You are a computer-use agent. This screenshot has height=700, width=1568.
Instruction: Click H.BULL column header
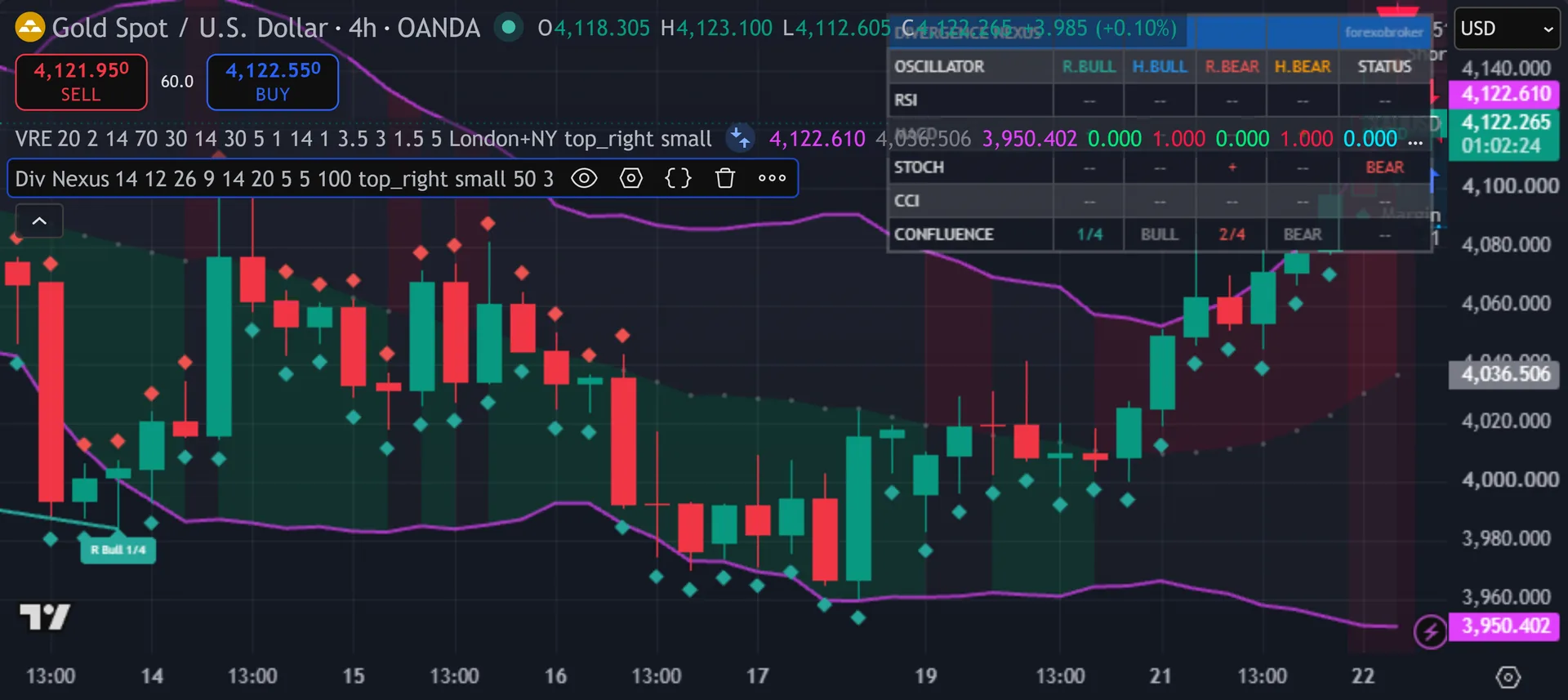tap(1160, 67)
